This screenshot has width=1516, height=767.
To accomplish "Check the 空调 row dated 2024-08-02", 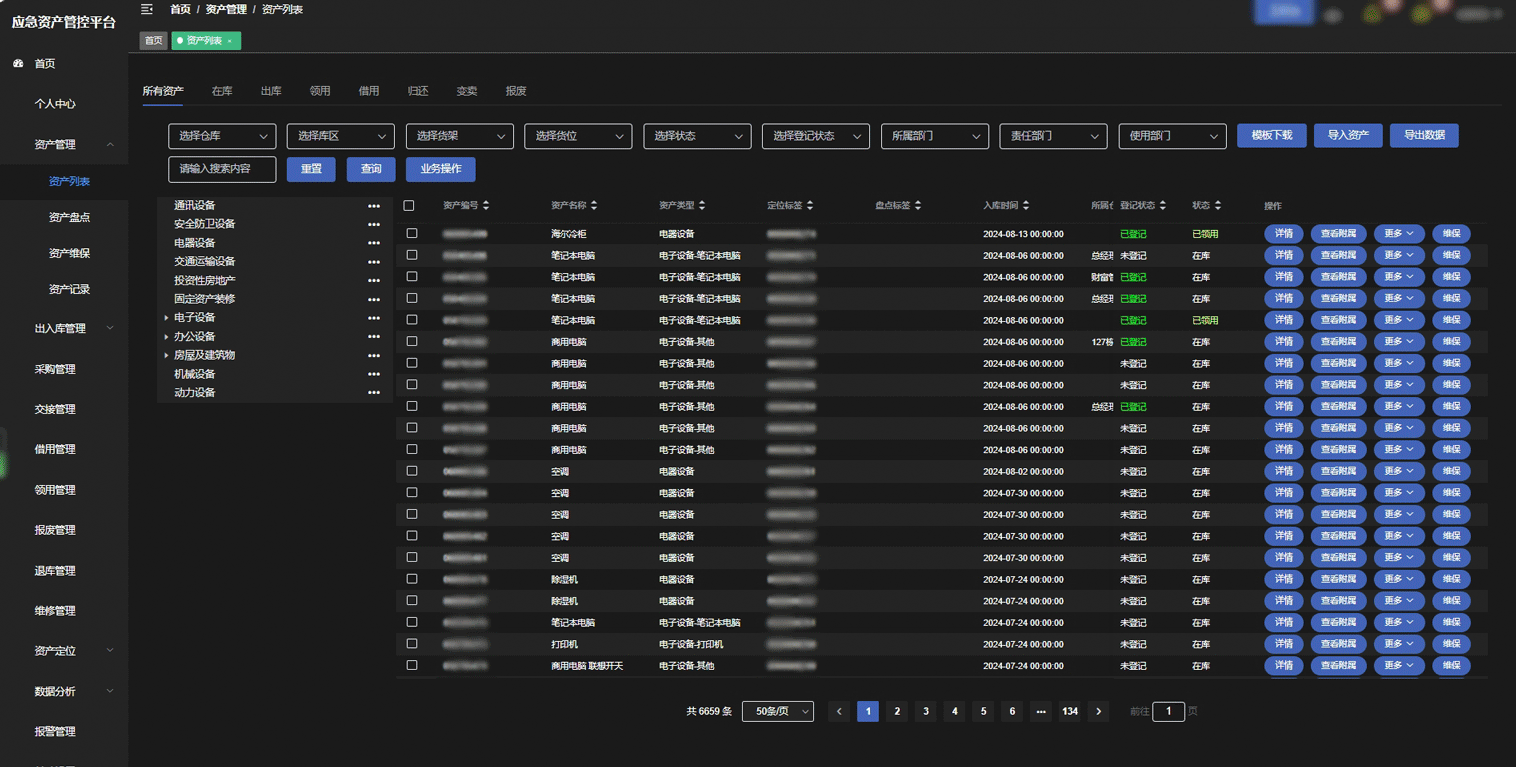I will click(x=411, y=471).
